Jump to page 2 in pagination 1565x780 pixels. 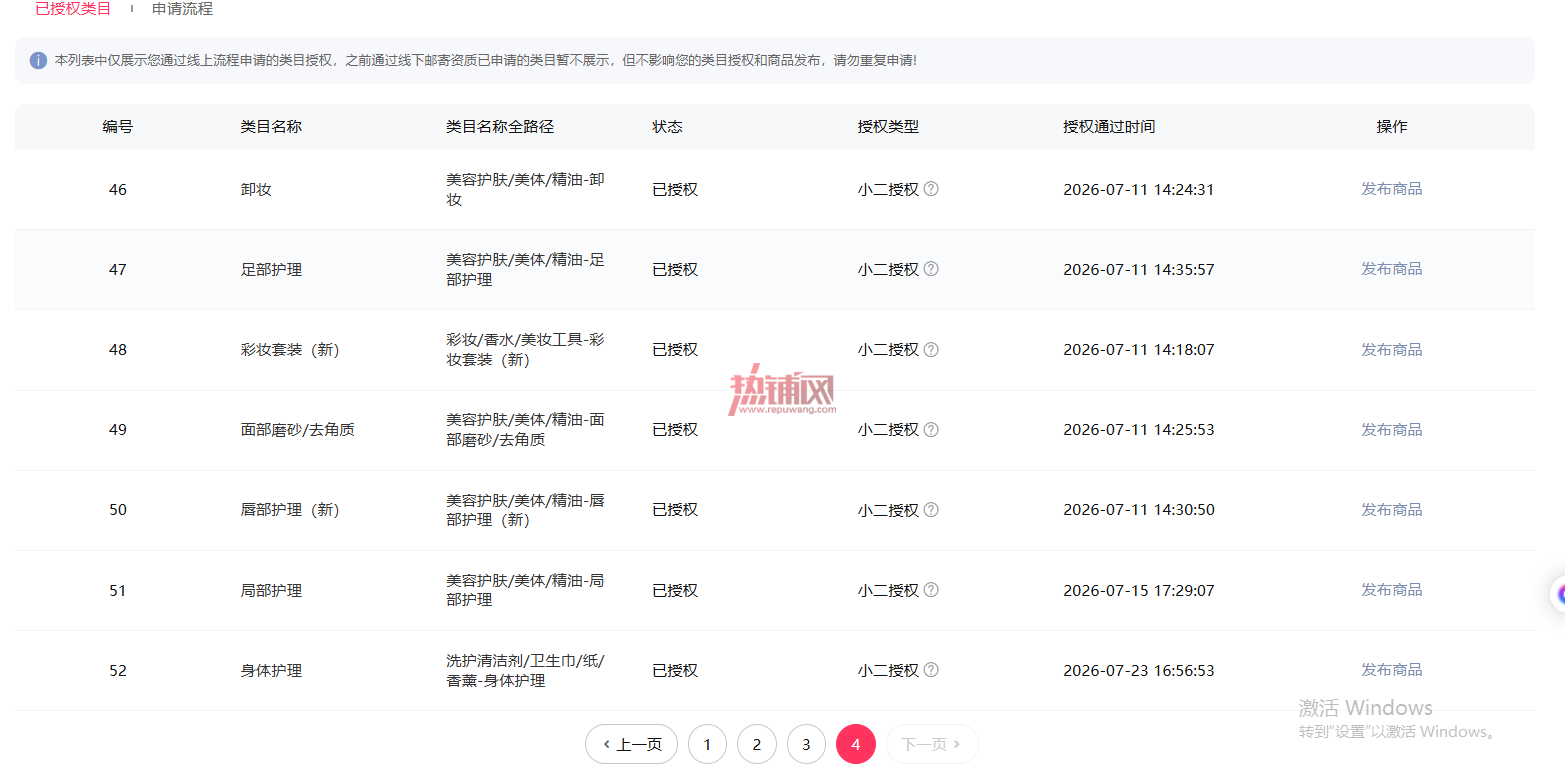pyautogui.click(x=757, y=744)
